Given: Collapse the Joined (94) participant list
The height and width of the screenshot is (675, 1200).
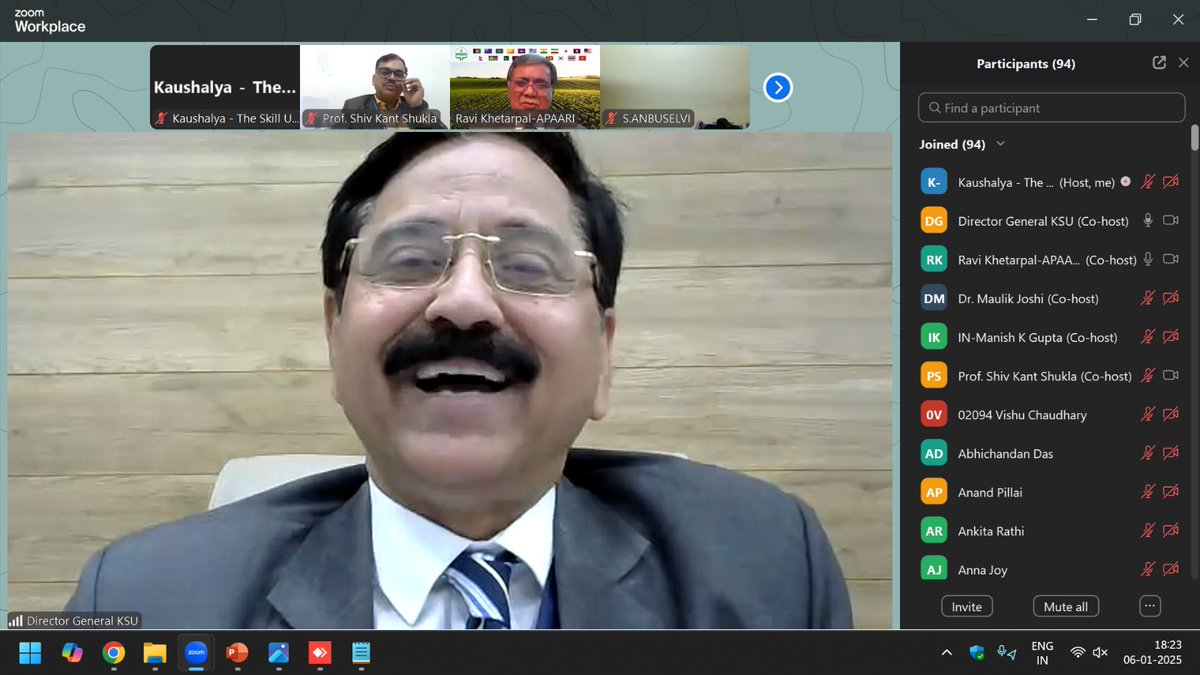Looking at the screenshot, I should click(998, 144).
